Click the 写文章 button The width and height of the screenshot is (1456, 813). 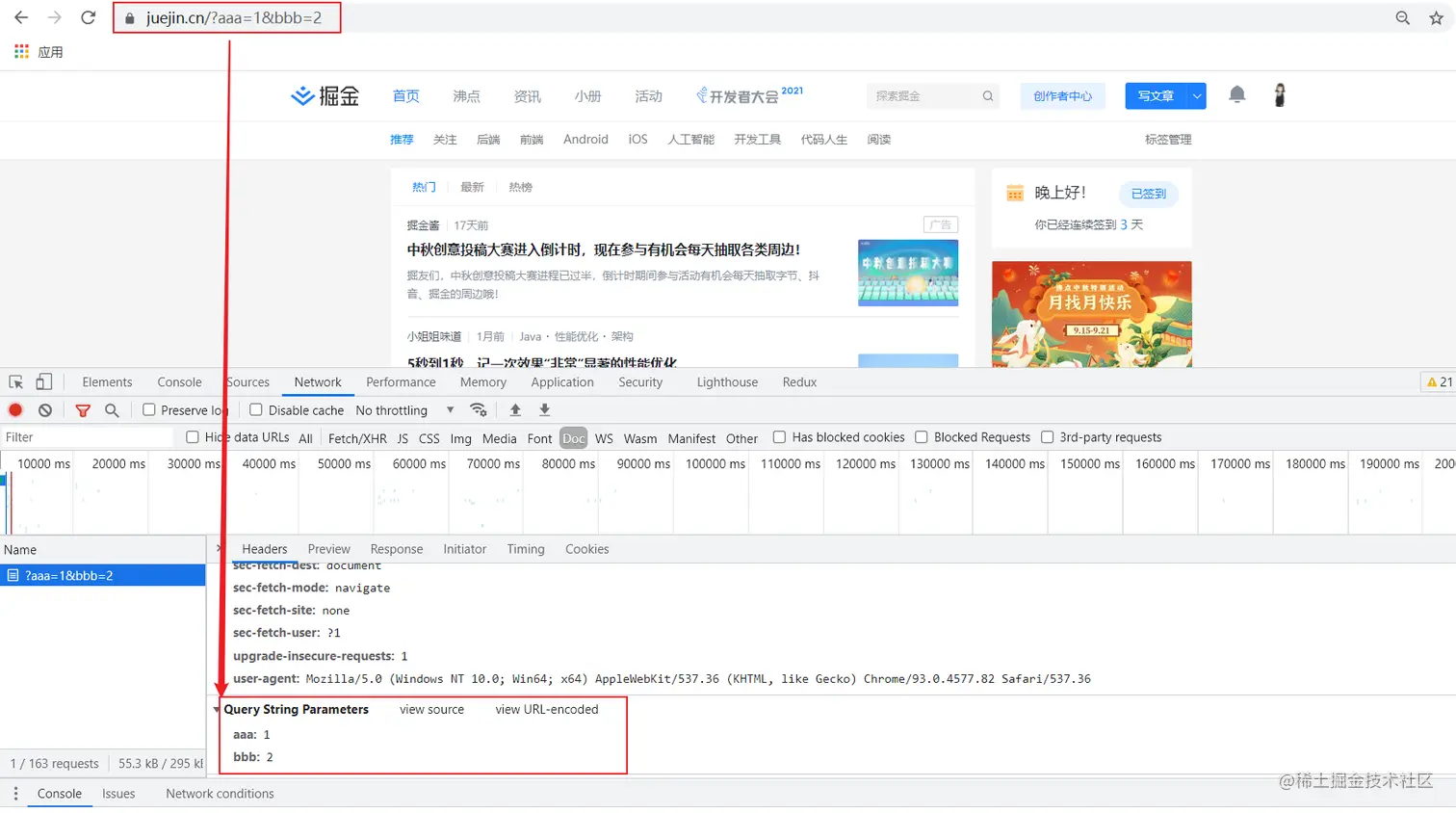tap(1156, 95)
